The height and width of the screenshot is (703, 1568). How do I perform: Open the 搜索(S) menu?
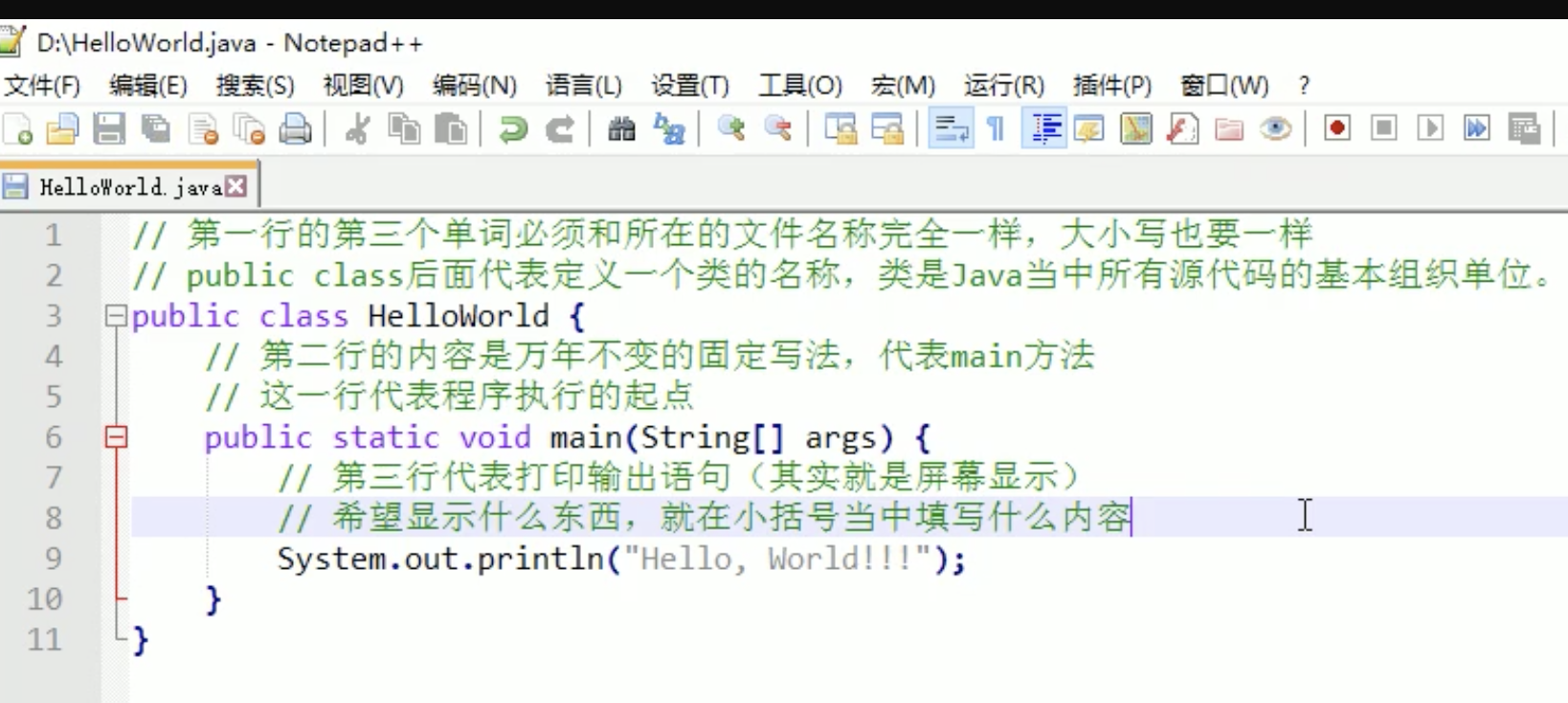[x=255, y=85]
